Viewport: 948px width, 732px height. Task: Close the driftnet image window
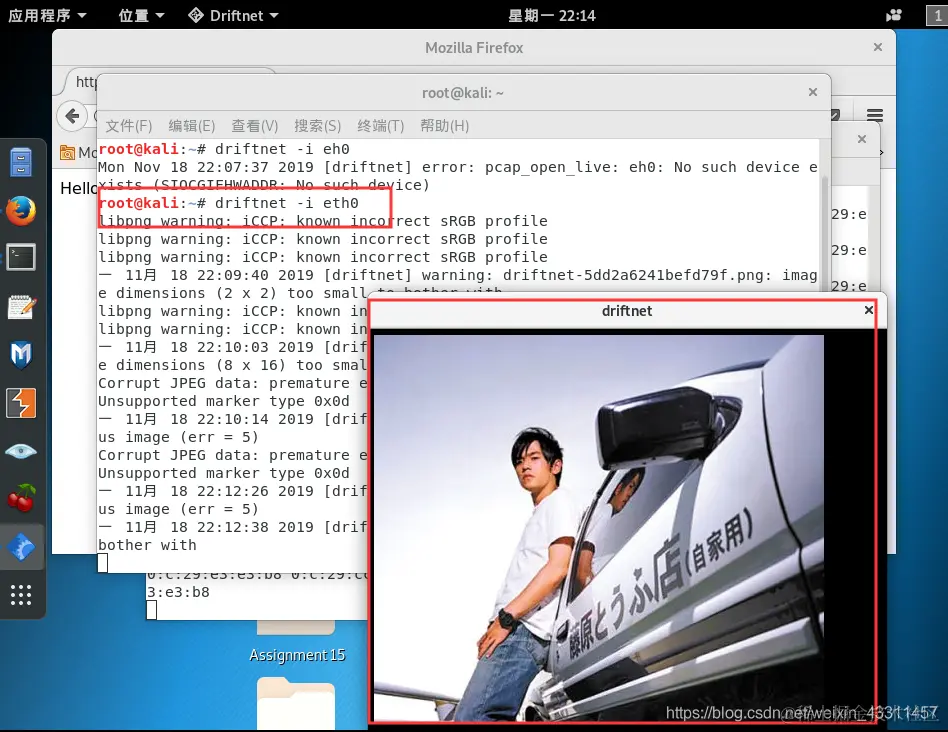[869, 310]
